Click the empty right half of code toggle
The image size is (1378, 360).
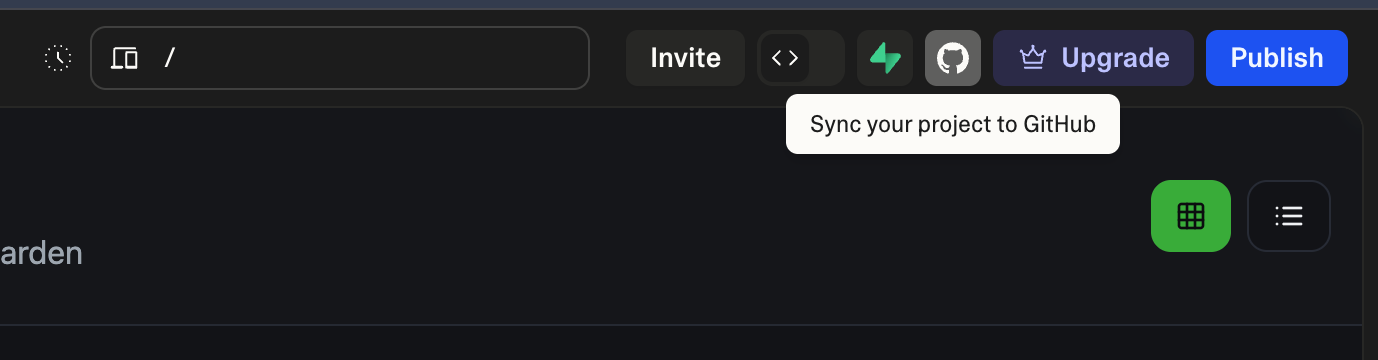point(826,58)
